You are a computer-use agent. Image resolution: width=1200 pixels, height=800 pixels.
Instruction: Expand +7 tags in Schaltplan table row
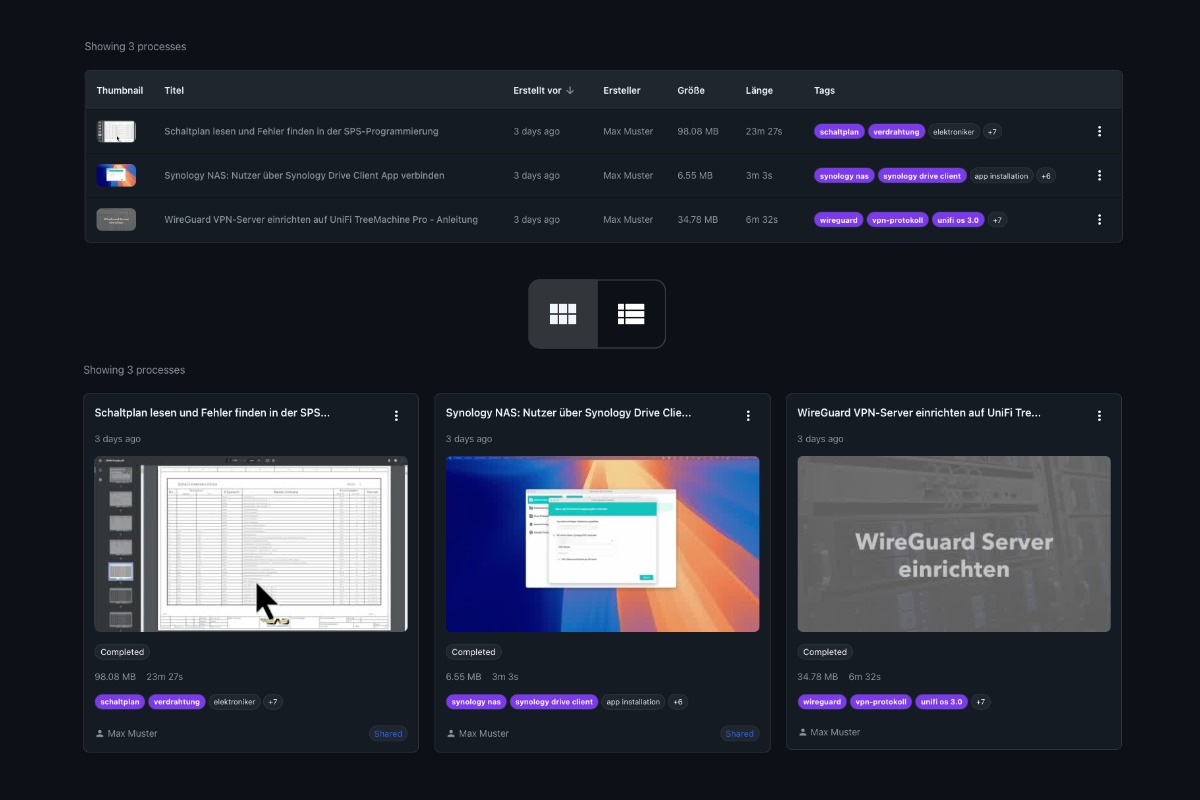(x=992, y=131)
